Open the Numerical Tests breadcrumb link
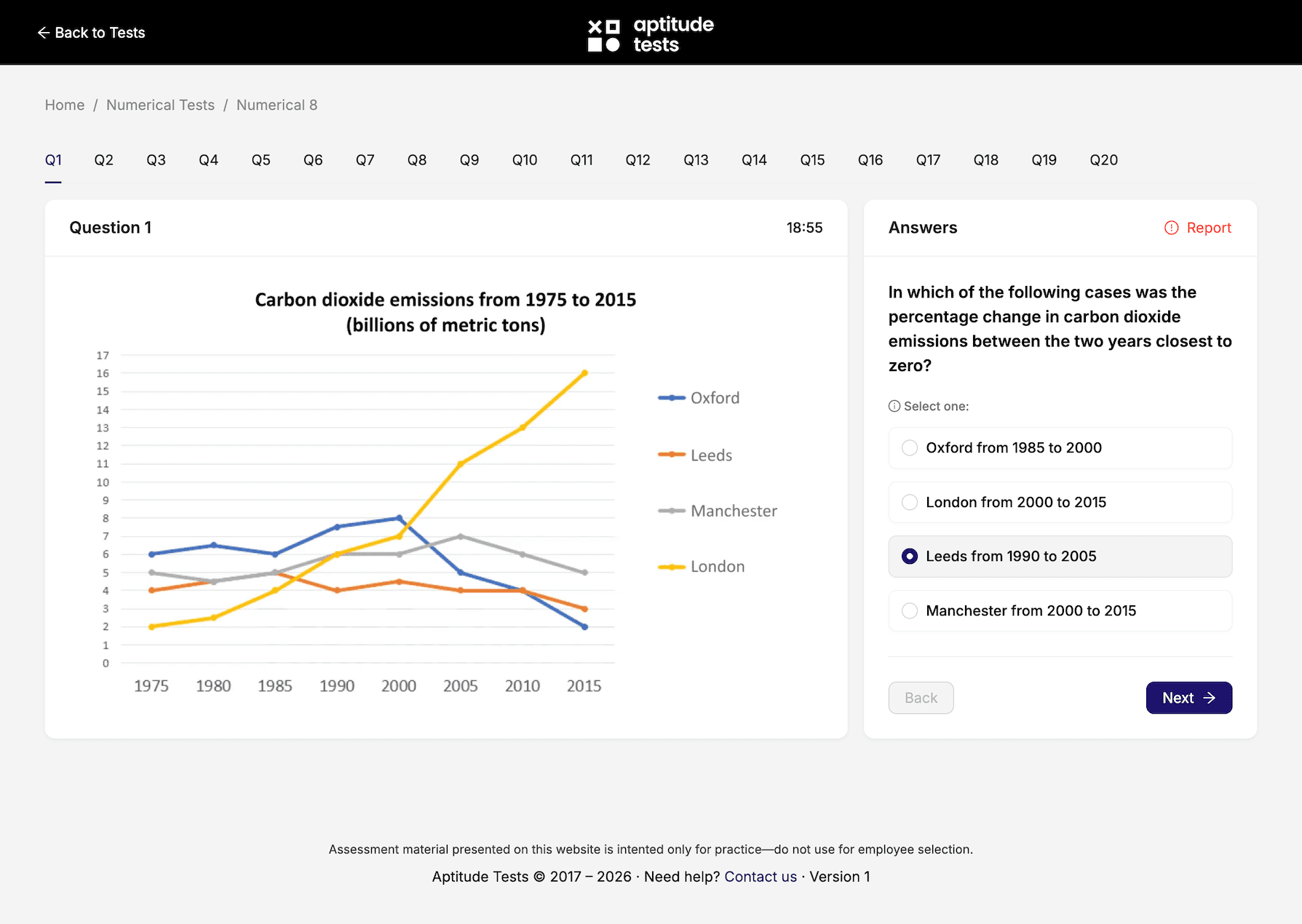The width and height of the screenshot is (1302, 924). tap(160, 105)
